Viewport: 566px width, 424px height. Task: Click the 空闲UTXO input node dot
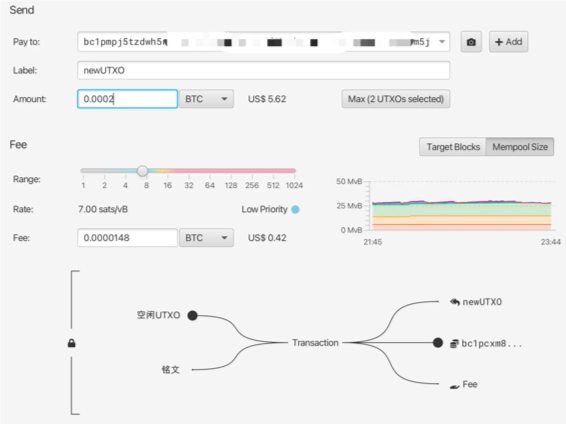[x=193, y=315]
